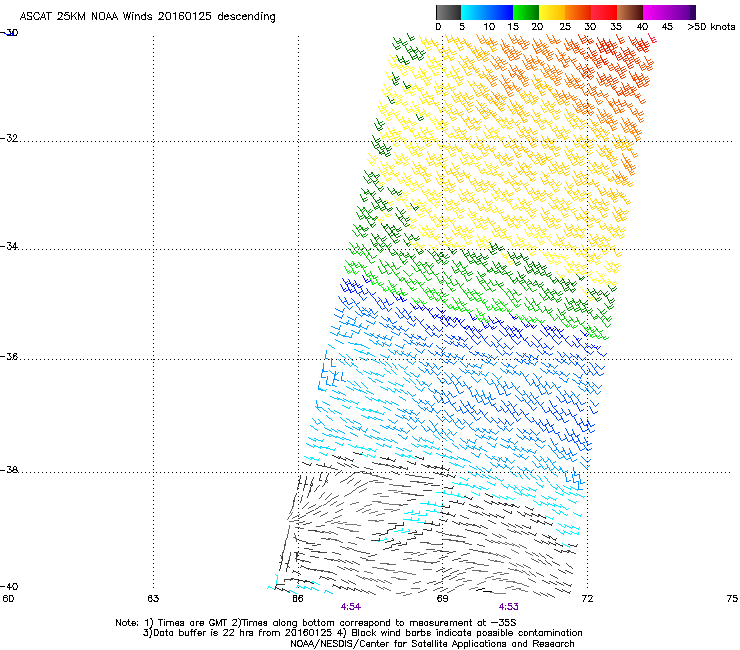Click the '20' knots legend label
Viewport: 740px width, 650px height.
(x=538, y=27)
